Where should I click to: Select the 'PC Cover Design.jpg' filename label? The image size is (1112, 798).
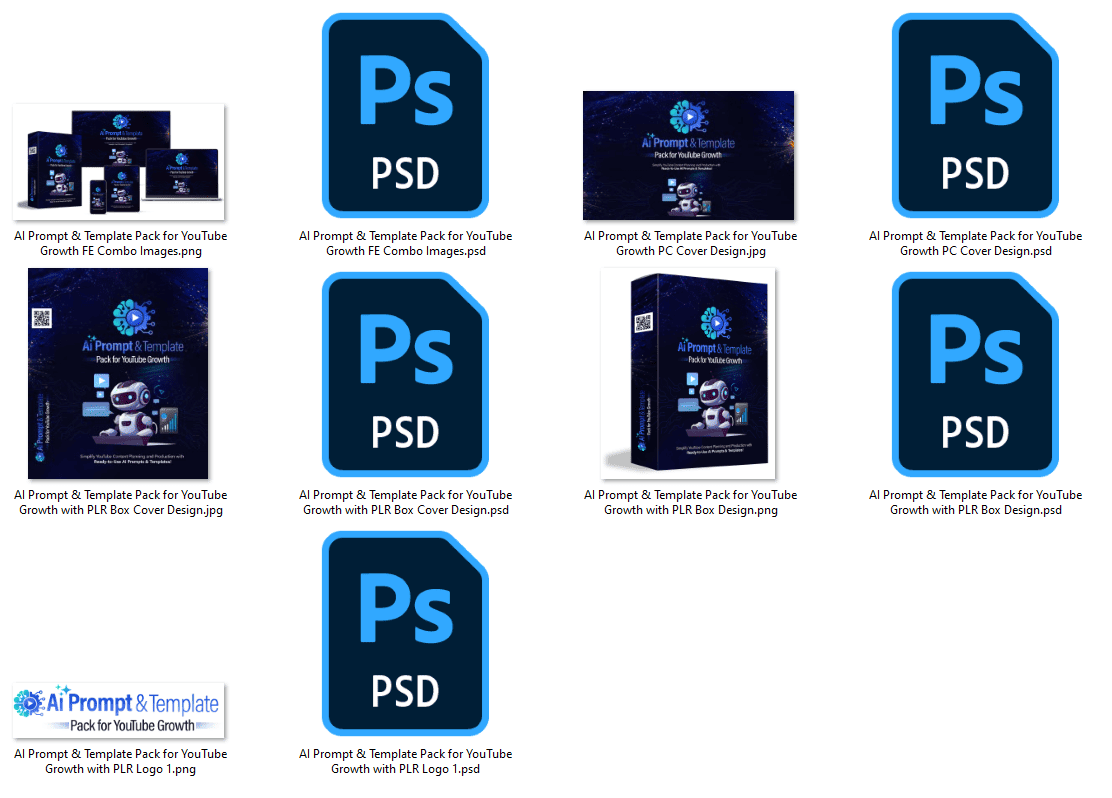click(690, 244)
